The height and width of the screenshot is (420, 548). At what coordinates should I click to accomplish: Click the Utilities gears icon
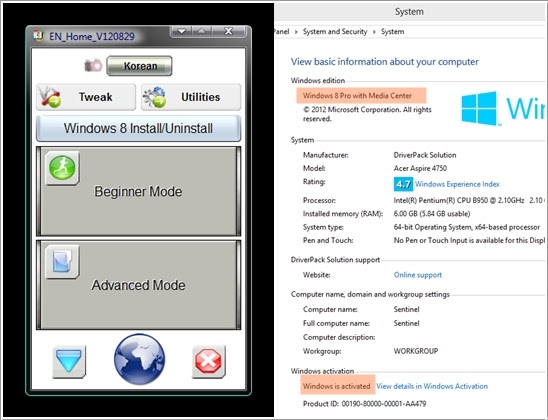point(155,97)
